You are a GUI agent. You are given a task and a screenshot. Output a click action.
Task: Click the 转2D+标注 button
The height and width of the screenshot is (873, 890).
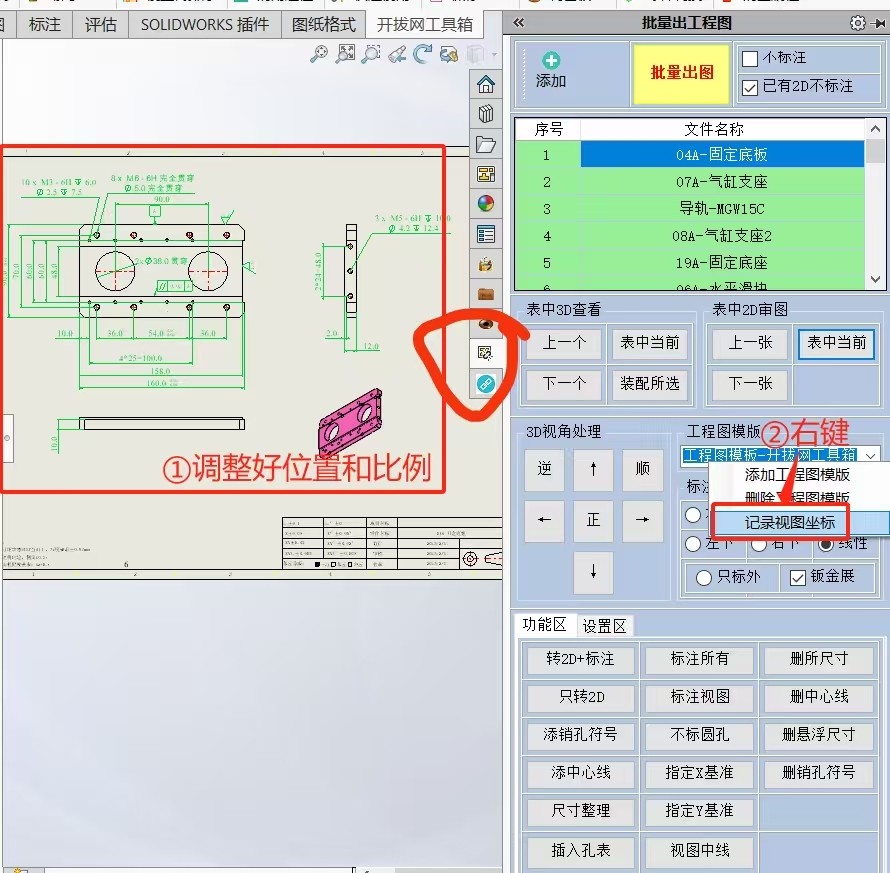click(580, 658)
